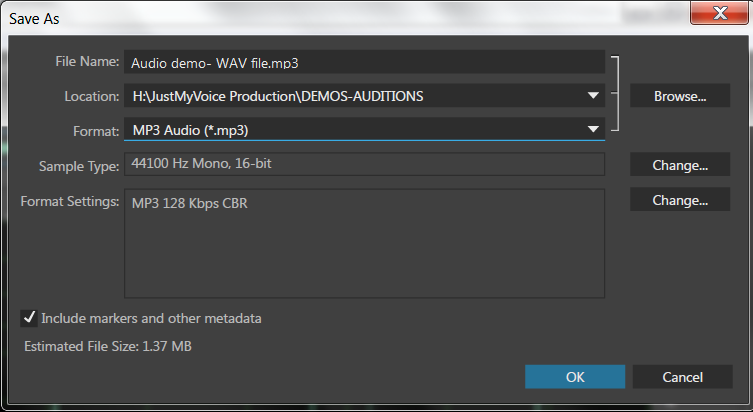Click the 'File Name:' label

click(x=86, y=61)
